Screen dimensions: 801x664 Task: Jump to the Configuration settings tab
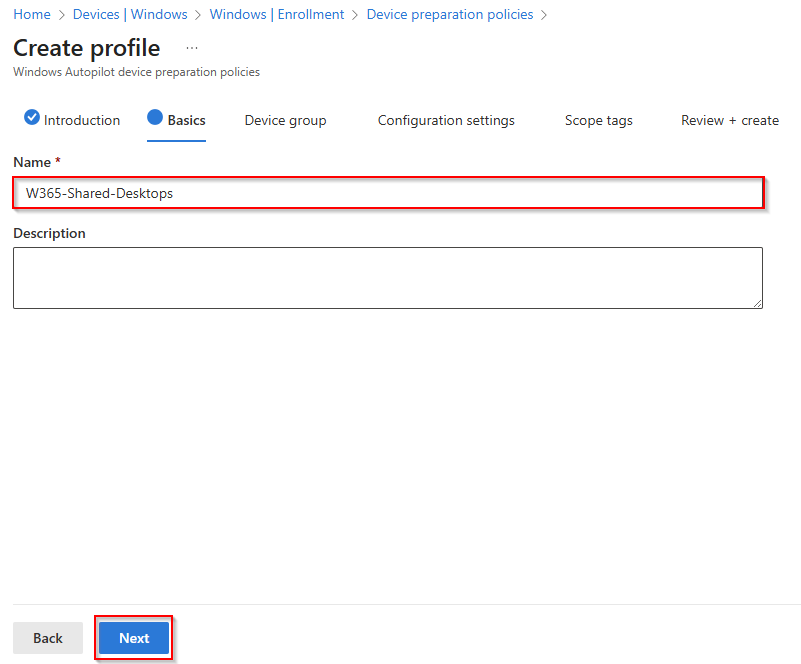point(446,120)
